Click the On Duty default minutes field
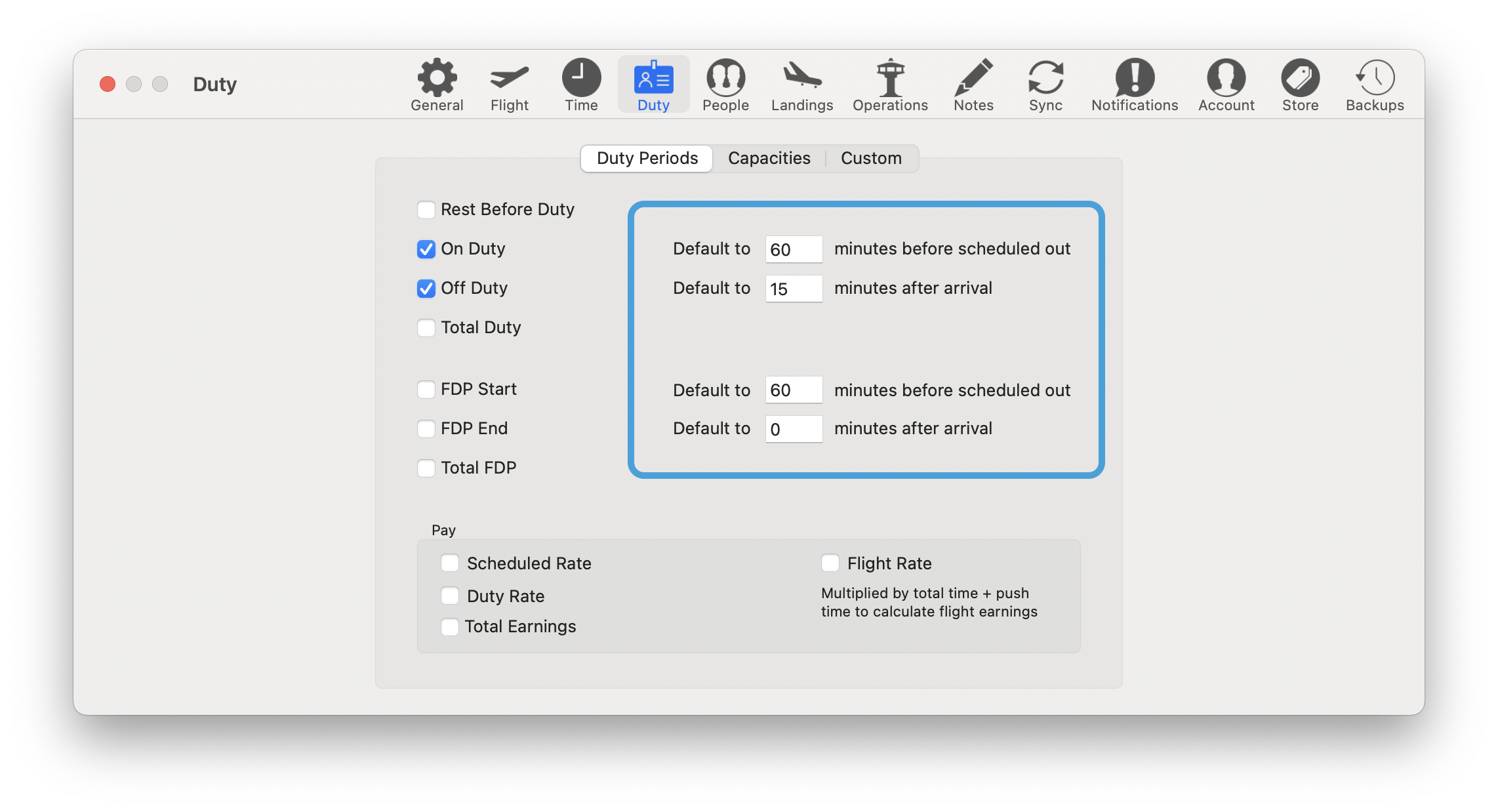 794,249
